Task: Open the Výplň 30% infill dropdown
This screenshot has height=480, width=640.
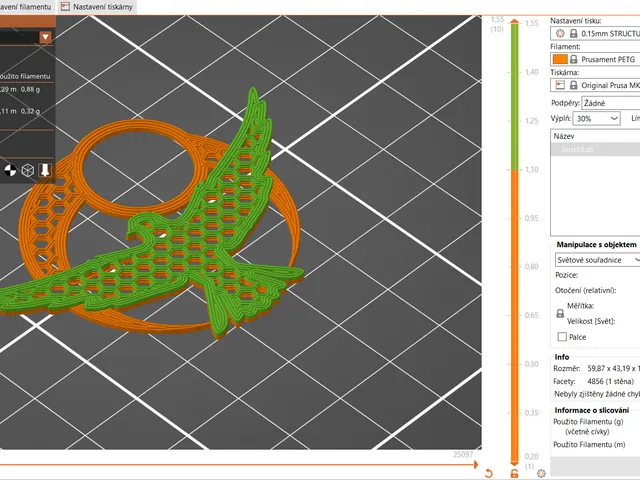Action: [596, 118]
